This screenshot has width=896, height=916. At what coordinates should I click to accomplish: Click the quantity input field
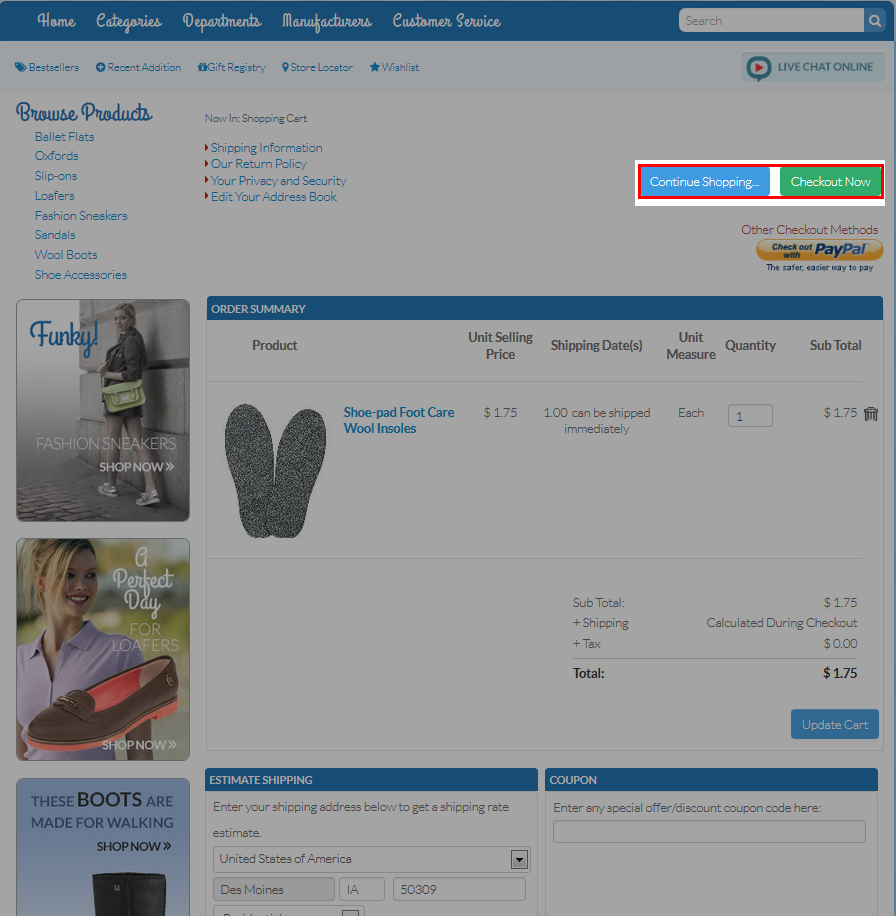tap(750, 415)
